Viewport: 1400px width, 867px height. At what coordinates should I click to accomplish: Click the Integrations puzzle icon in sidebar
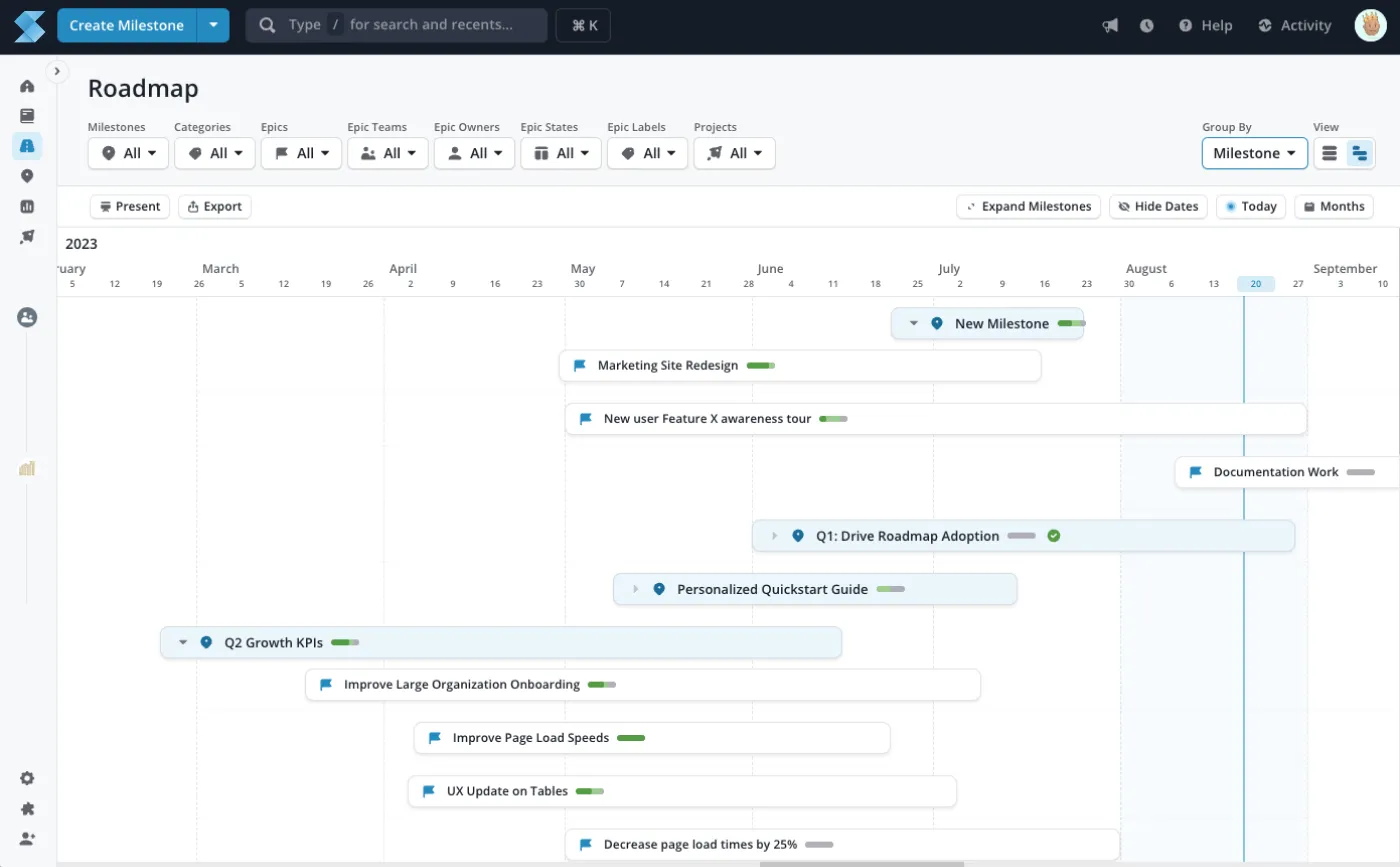(x=27, y=808)
